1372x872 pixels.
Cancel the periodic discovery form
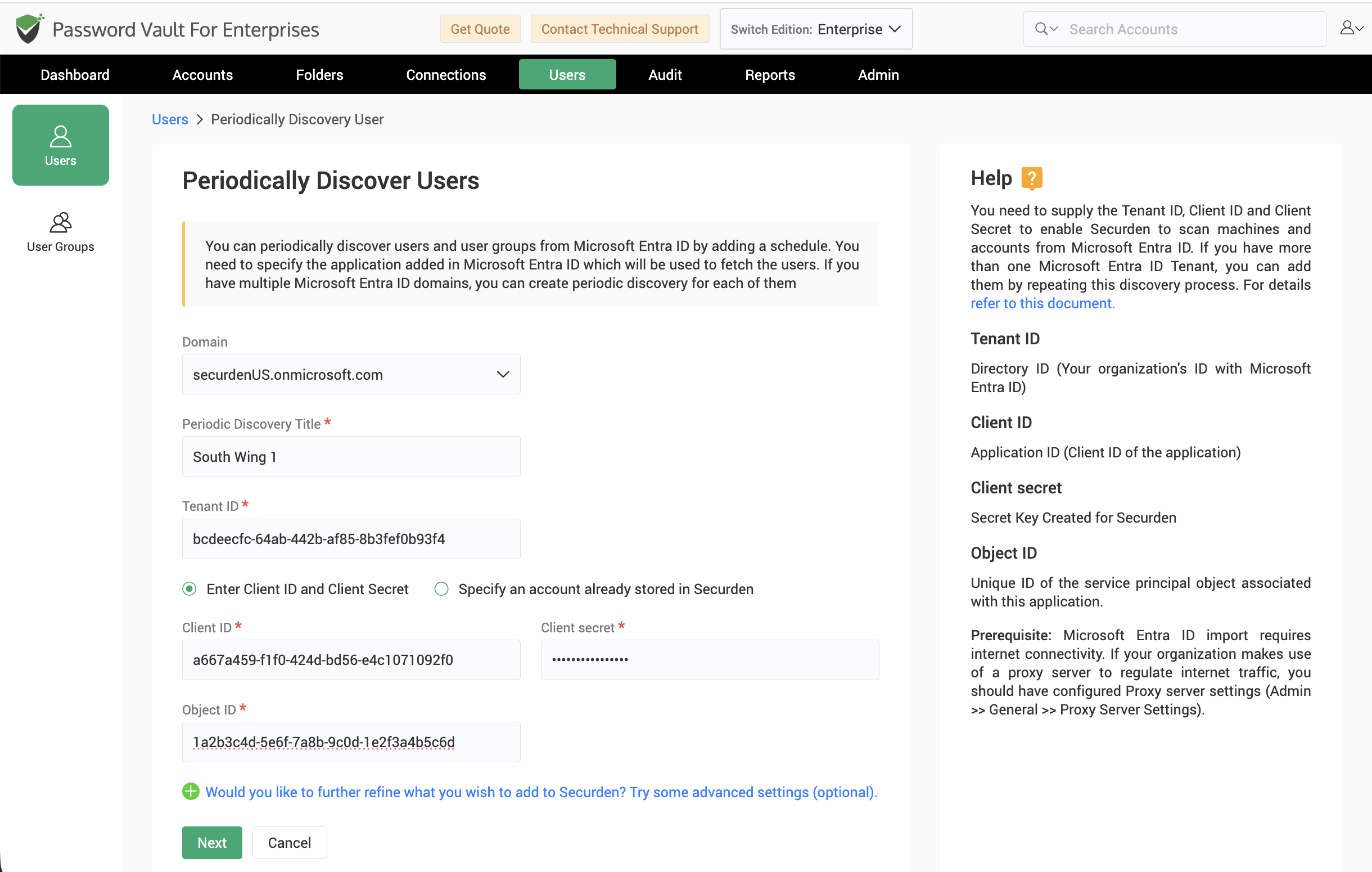(x=290, y=842)
